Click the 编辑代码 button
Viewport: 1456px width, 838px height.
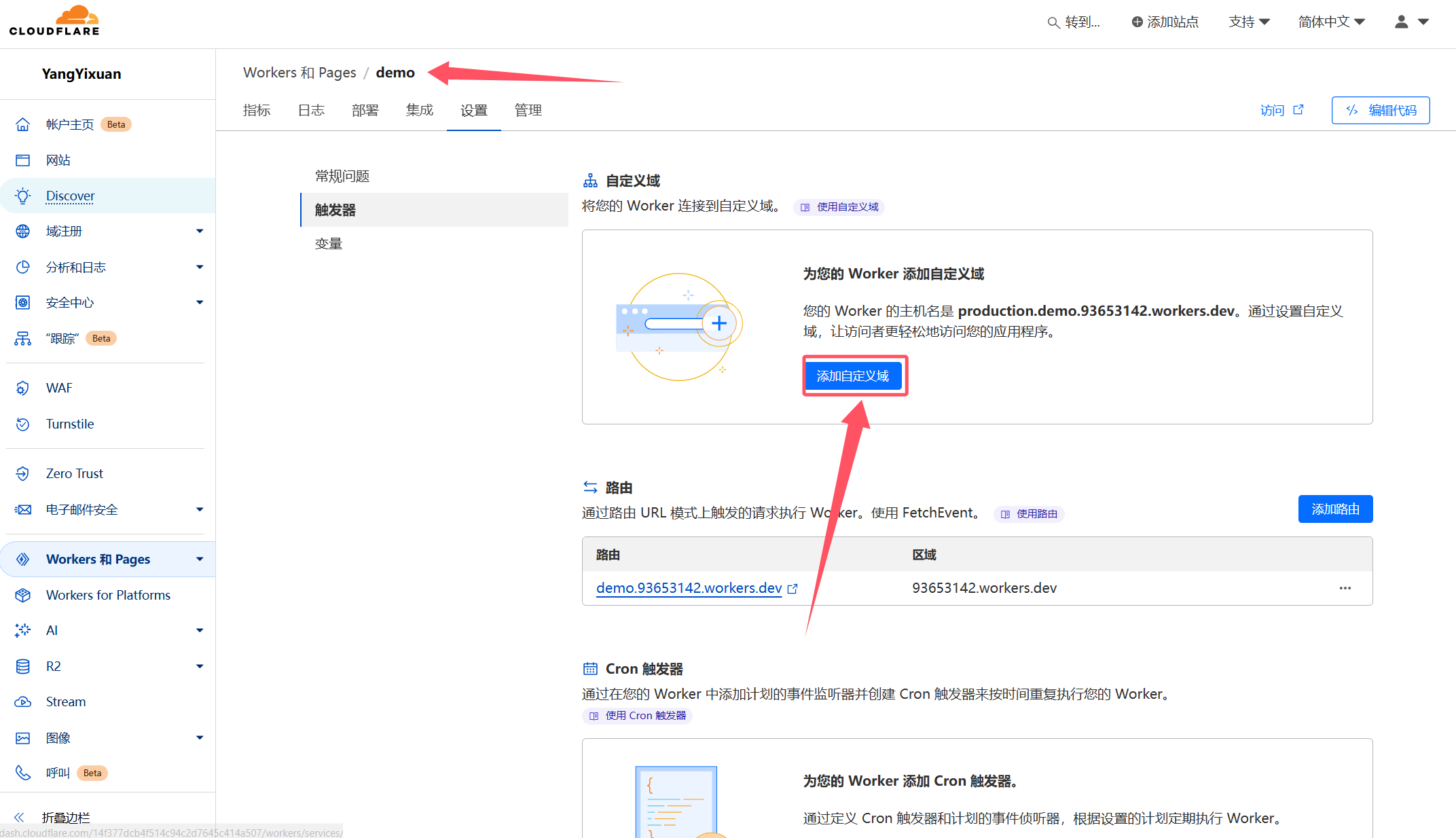click(x=1381, y=110)
